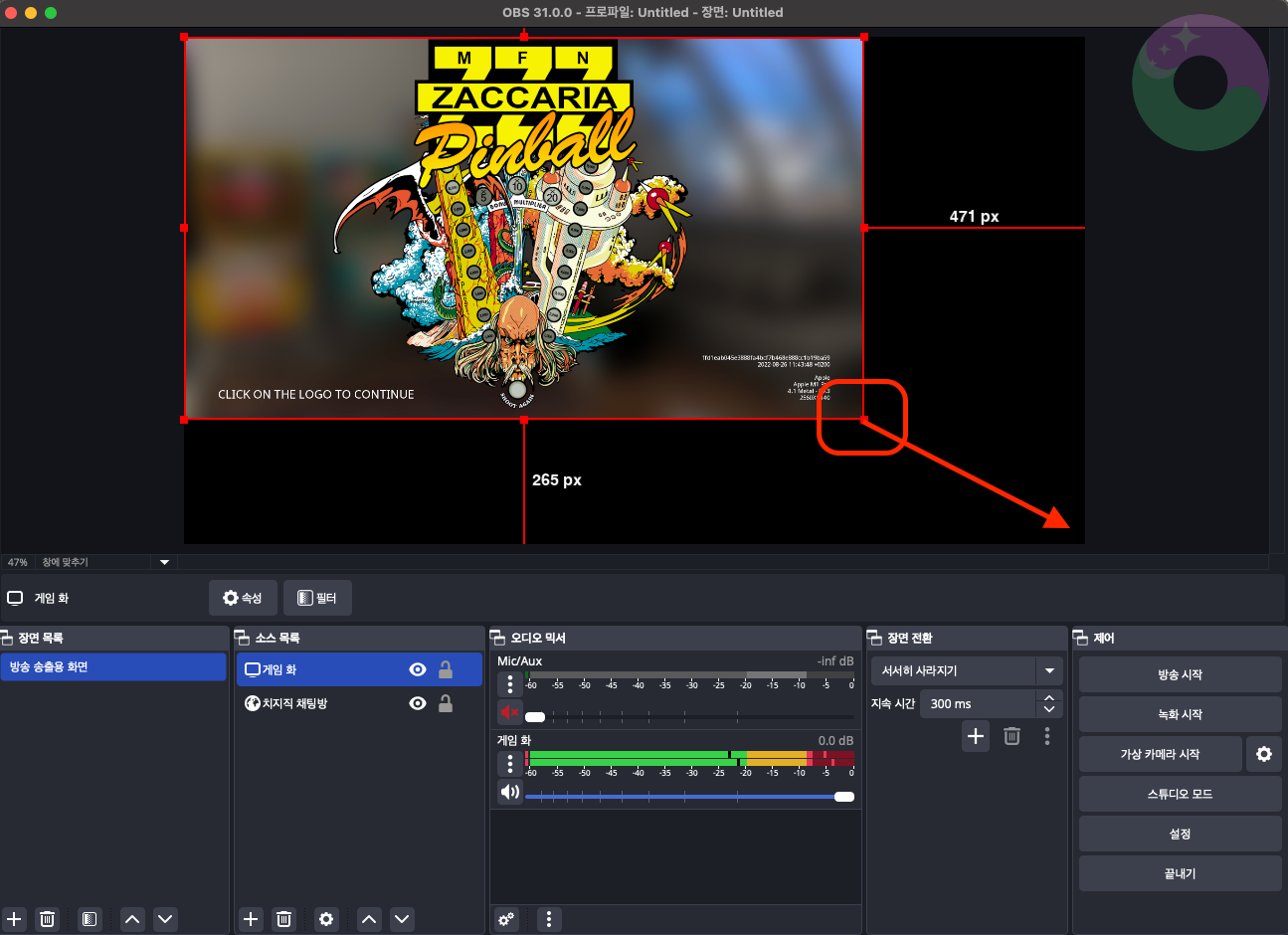Move source up in 소스 목록

point(369,919)
